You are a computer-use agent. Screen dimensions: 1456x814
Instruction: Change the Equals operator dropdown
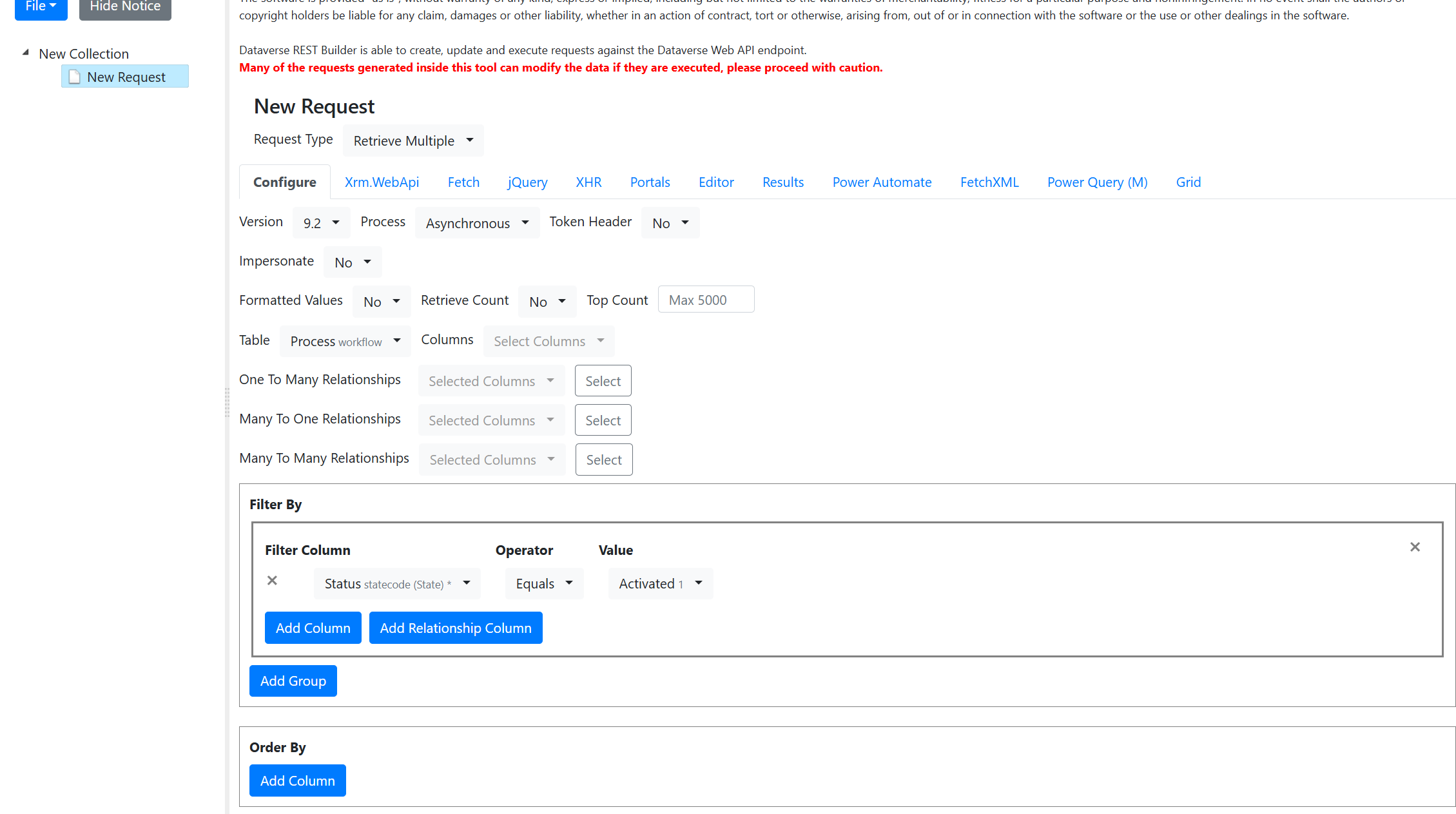click(544, 583)
